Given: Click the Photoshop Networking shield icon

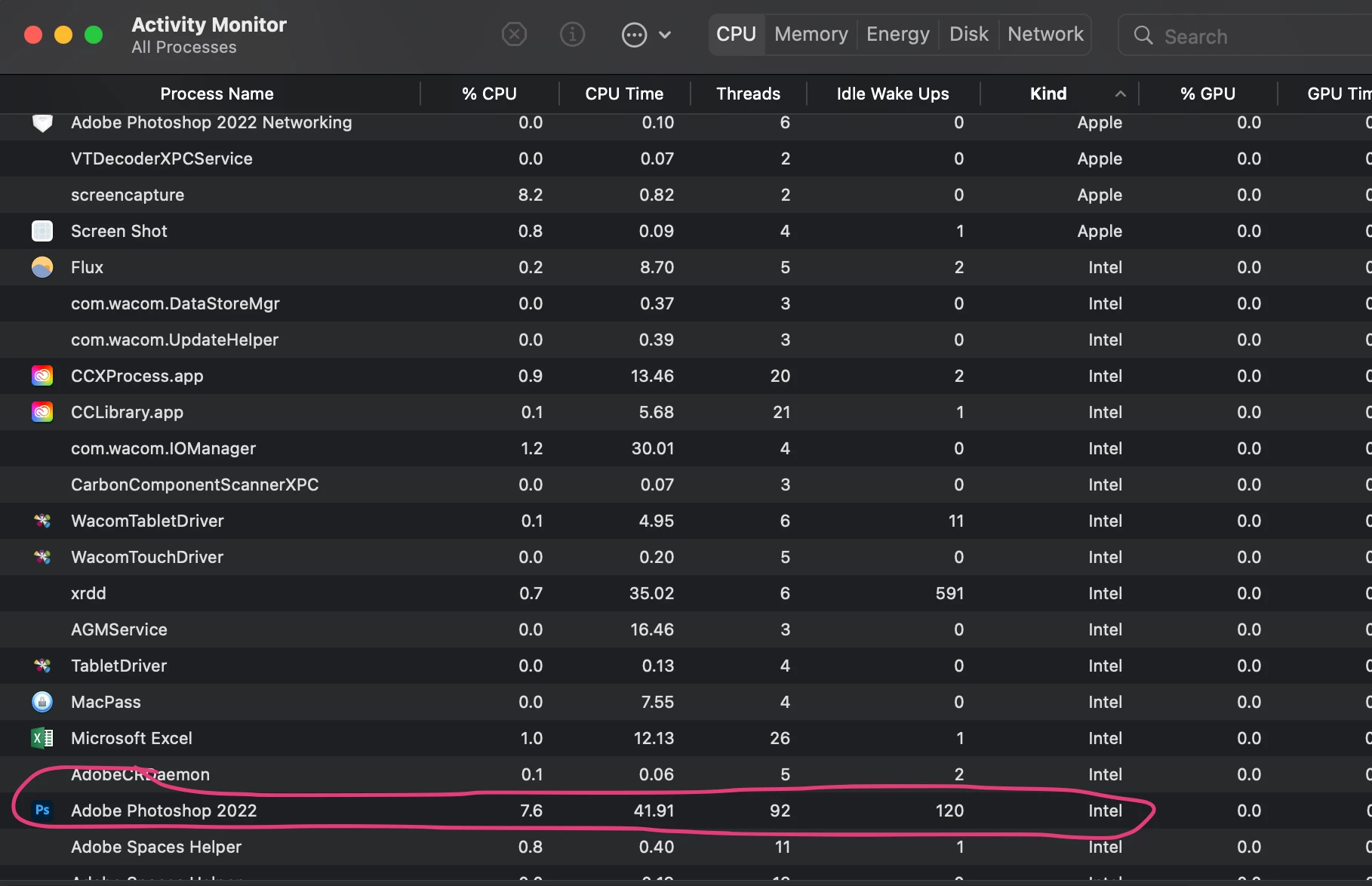Looking at the screenshot, I should click(x=42, y=123).
